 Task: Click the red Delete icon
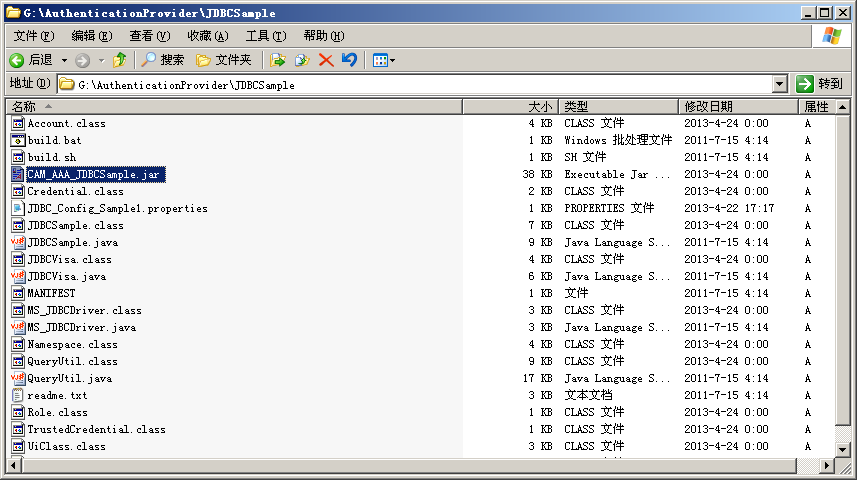pos(326,60)
